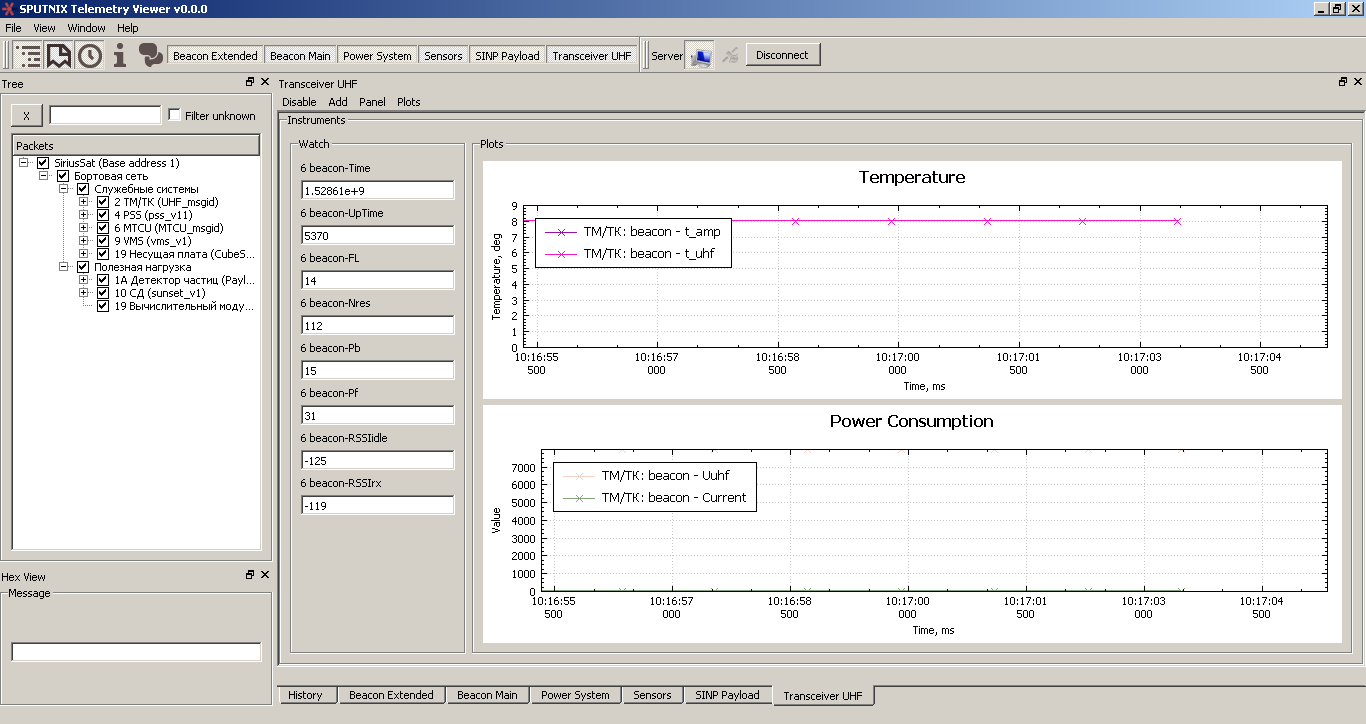The height and width of the screenshot is (724, 1366).
Task: Expand the 2 TM/TK (UHF_msgid) tree node
Action: pyautogui.click(x=84, y=202)
